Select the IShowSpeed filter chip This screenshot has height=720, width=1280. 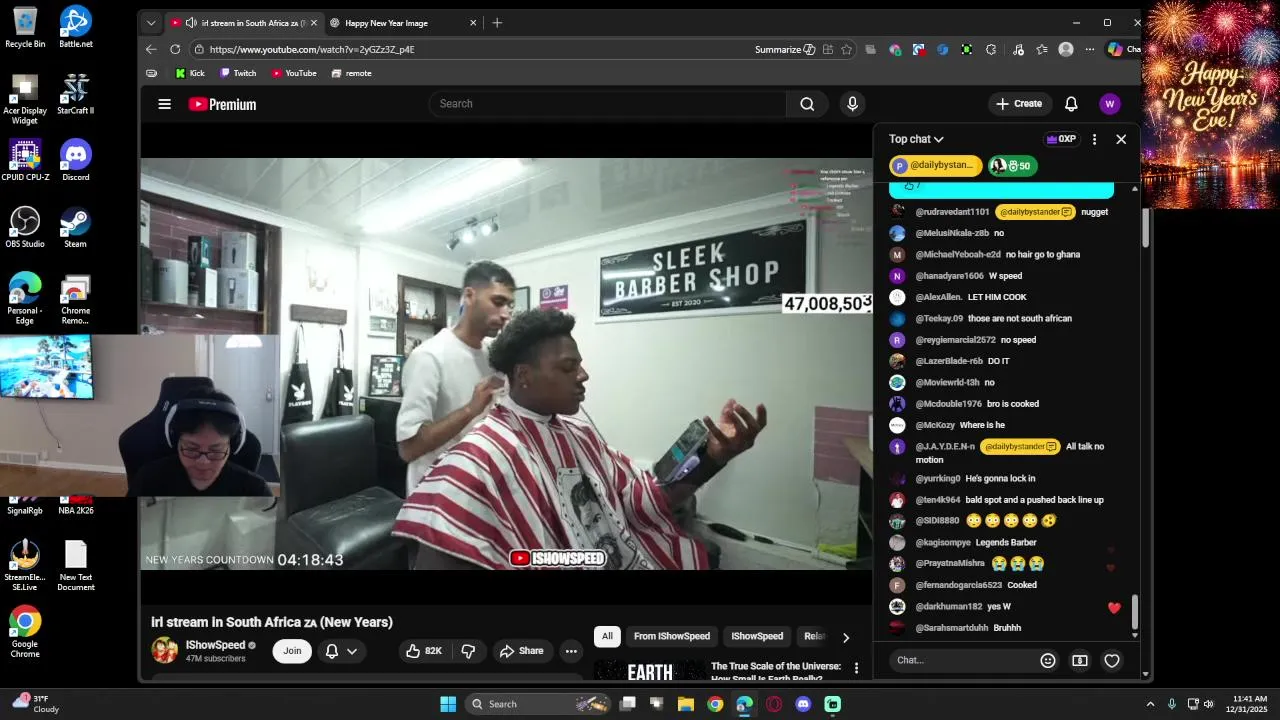tap(757, 637)
